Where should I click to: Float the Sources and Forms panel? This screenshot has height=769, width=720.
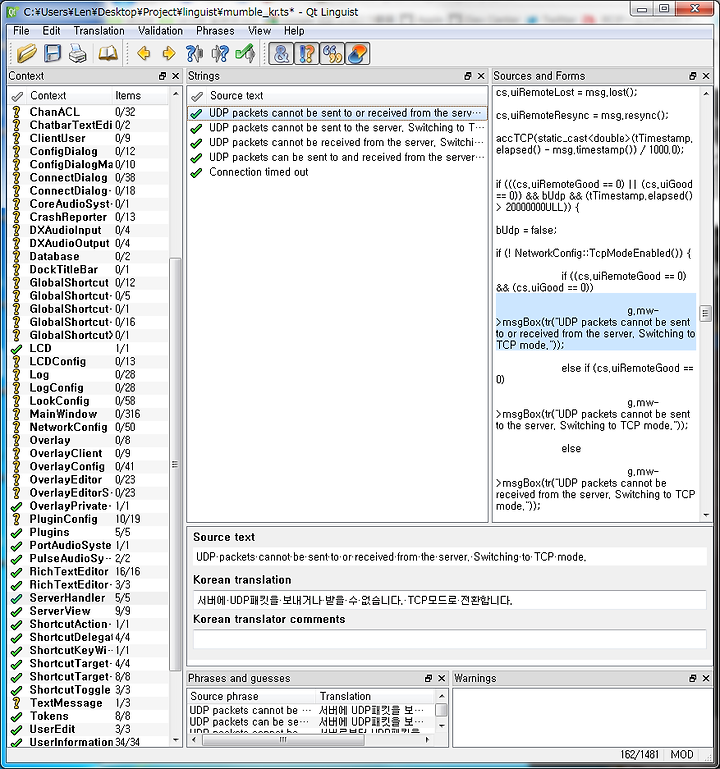(x=693, y=76)
